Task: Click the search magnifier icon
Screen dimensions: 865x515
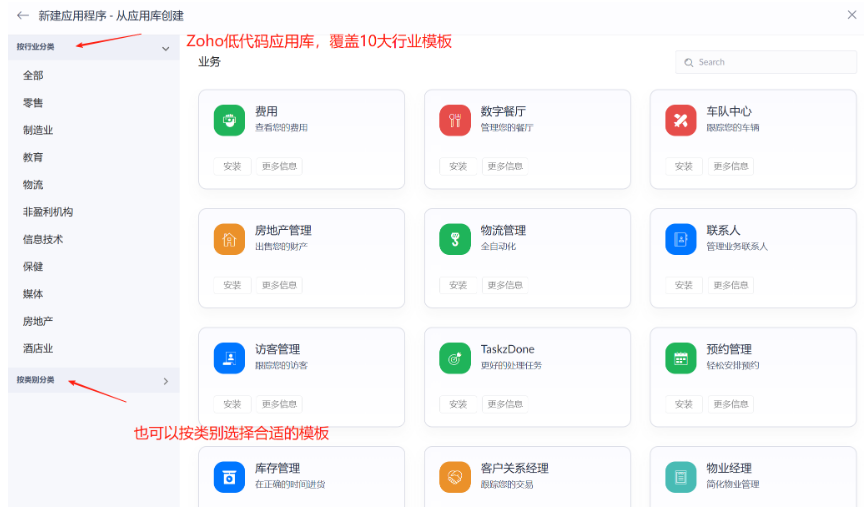Action: [x=688, y=62]
